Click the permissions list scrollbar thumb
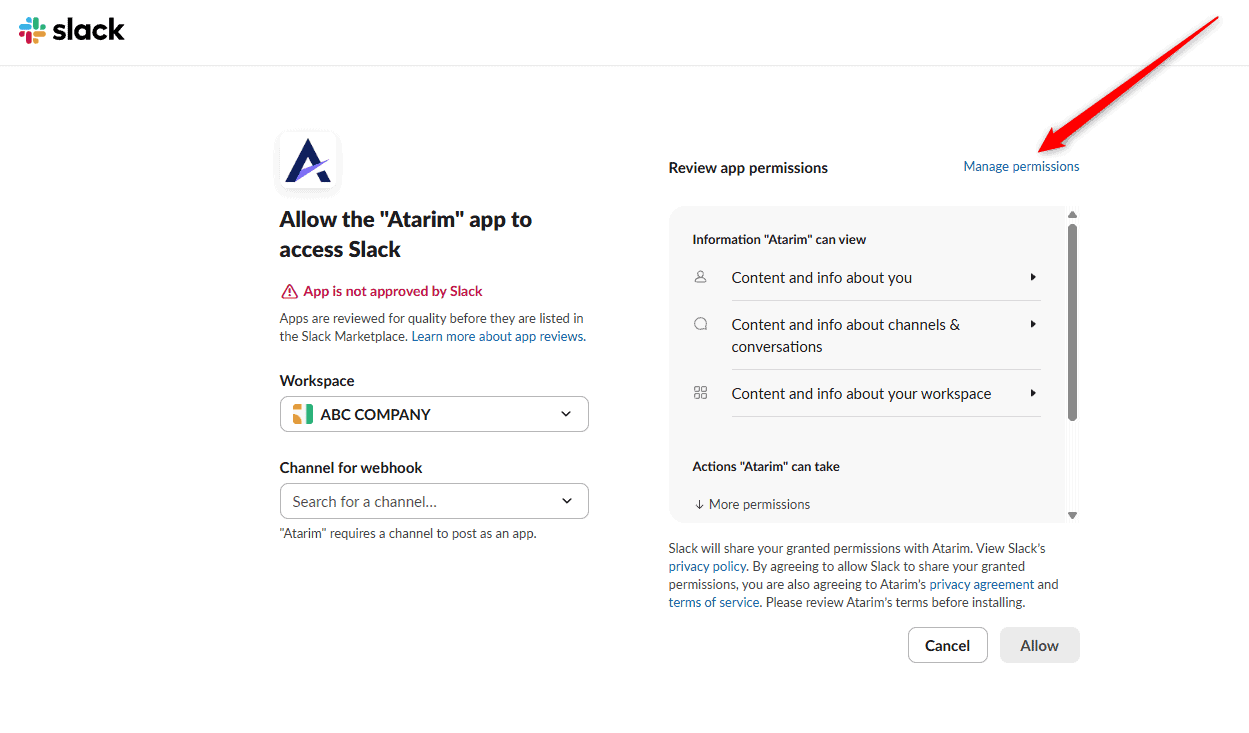1249x733 pixels. (1072, 322)
